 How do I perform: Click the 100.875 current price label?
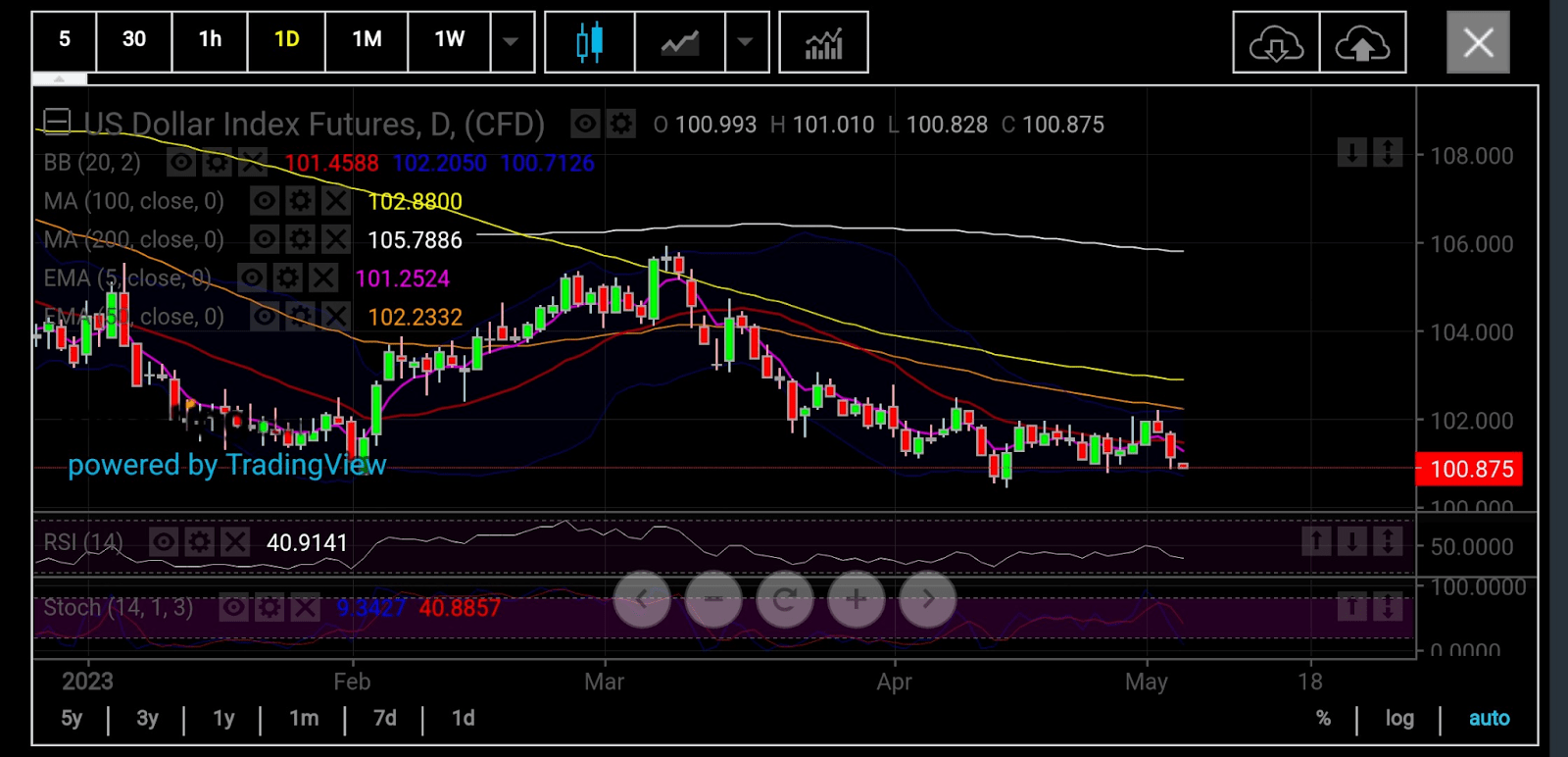coord(1471,469)
